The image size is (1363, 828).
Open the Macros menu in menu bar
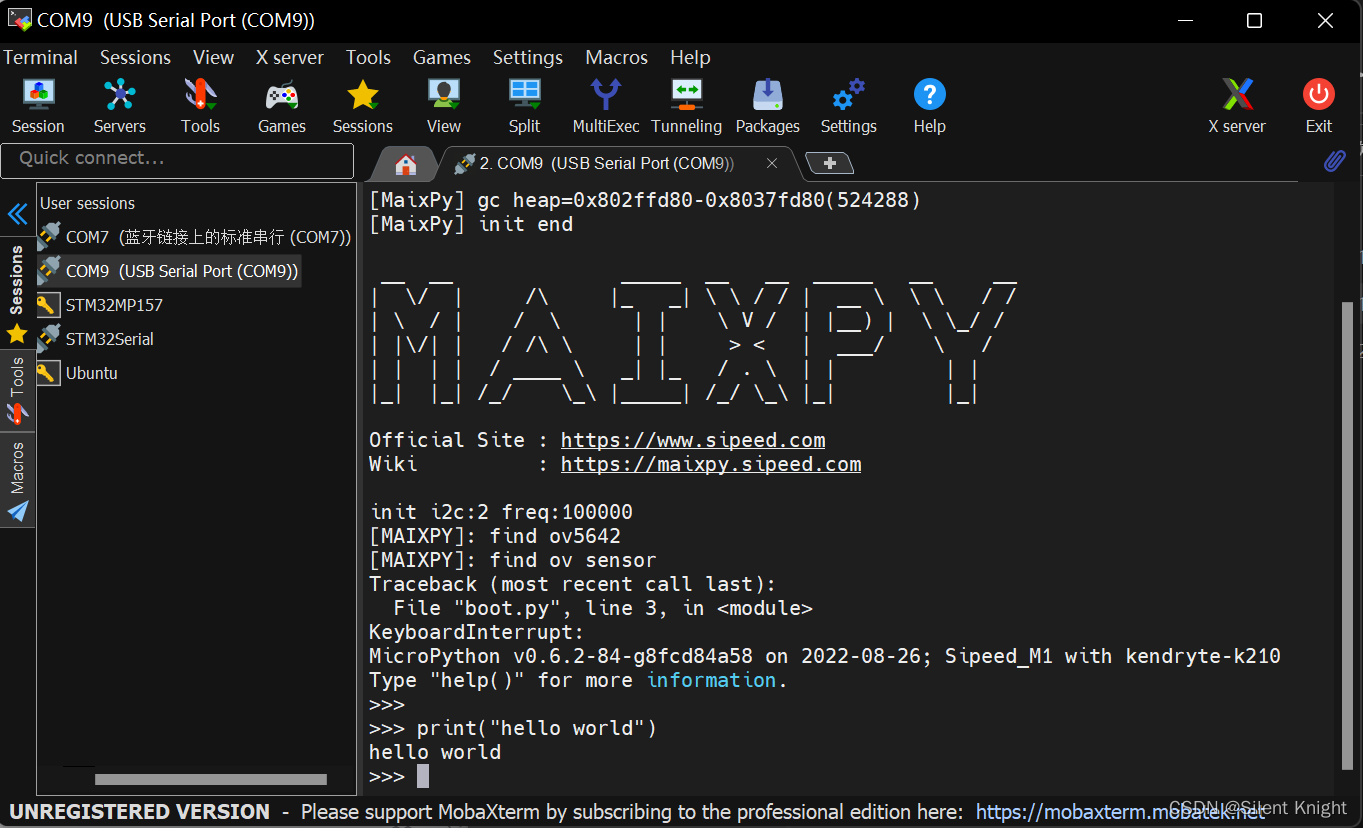616,57
